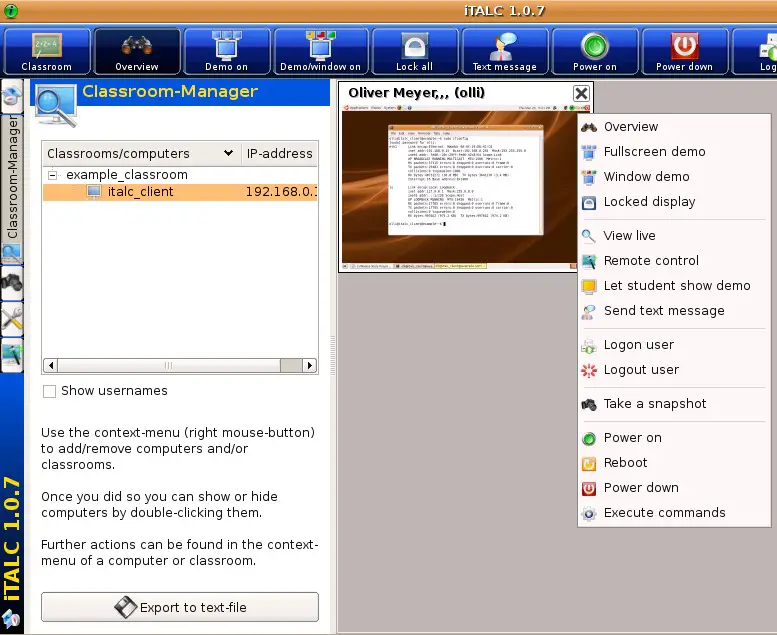Choose Locked display in context menu
Viewport: 777px width, 635px height.
point(674,202)
